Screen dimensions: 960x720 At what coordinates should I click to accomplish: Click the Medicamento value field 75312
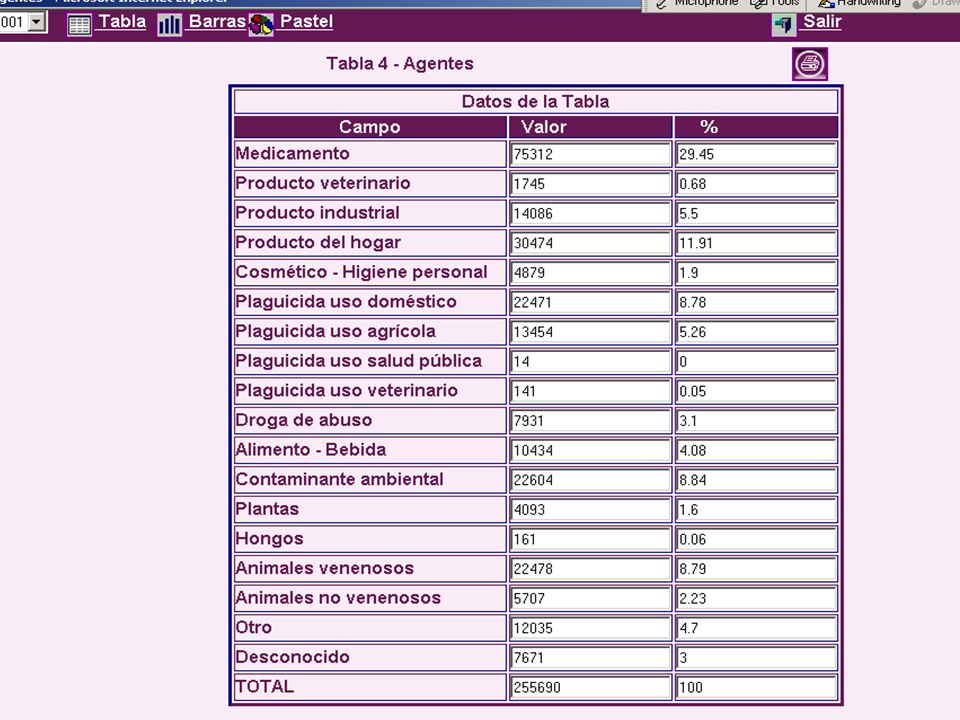coord(590,154)
